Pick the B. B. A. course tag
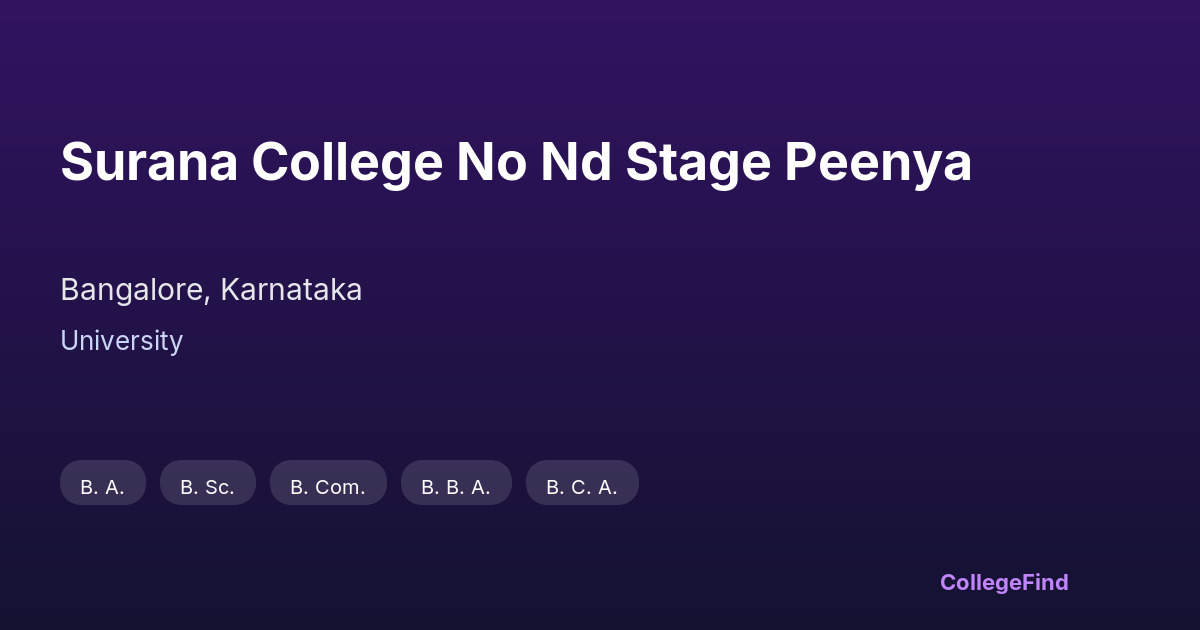 click(456, 483)
